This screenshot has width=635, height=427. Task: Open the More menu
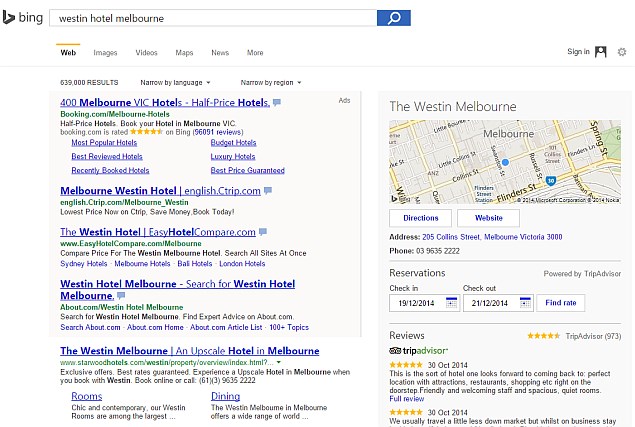click(x=255, y=53)
